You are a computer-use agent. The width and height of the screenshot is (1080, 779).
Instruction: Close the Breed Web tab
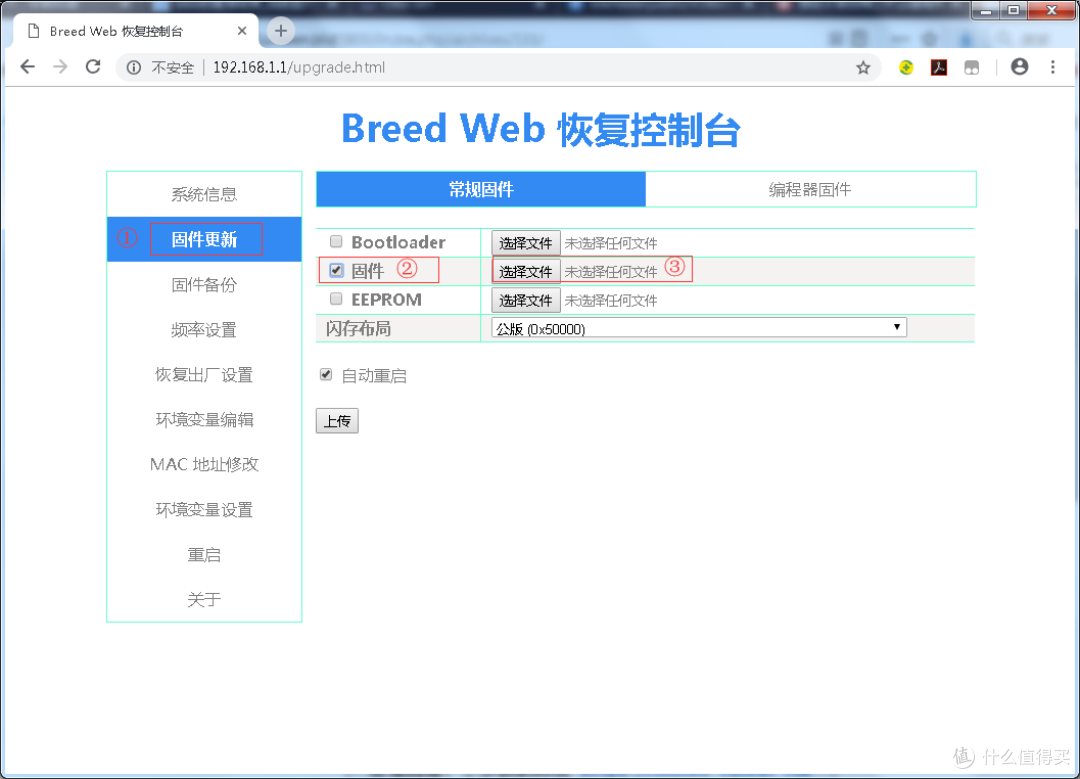(x=242, y=31)
